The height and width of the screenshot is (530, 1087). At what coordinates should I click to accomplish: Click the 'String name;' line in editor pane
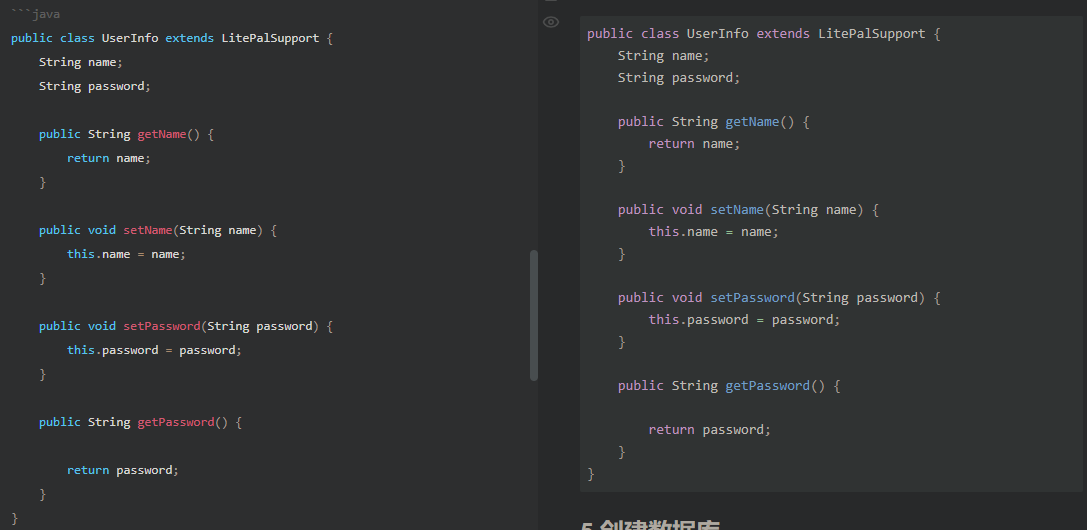tap(80, 62)
